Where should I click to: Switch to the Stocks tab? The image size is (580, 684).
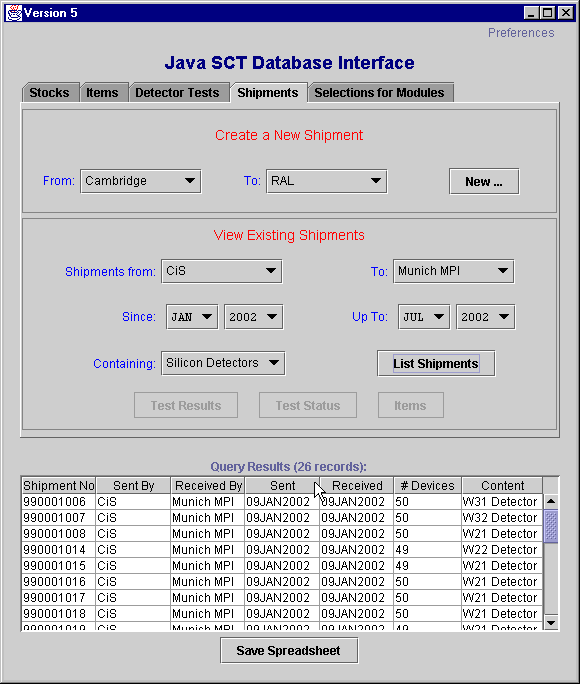(50, 92)
